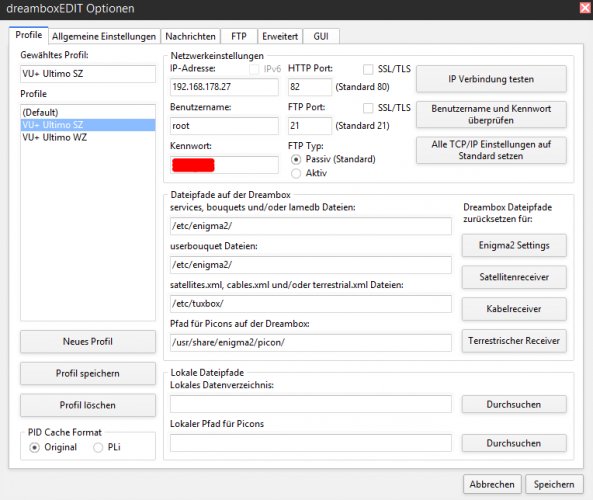Click Speichern to save options
593x500 pixels.
(x=554, y=484)
